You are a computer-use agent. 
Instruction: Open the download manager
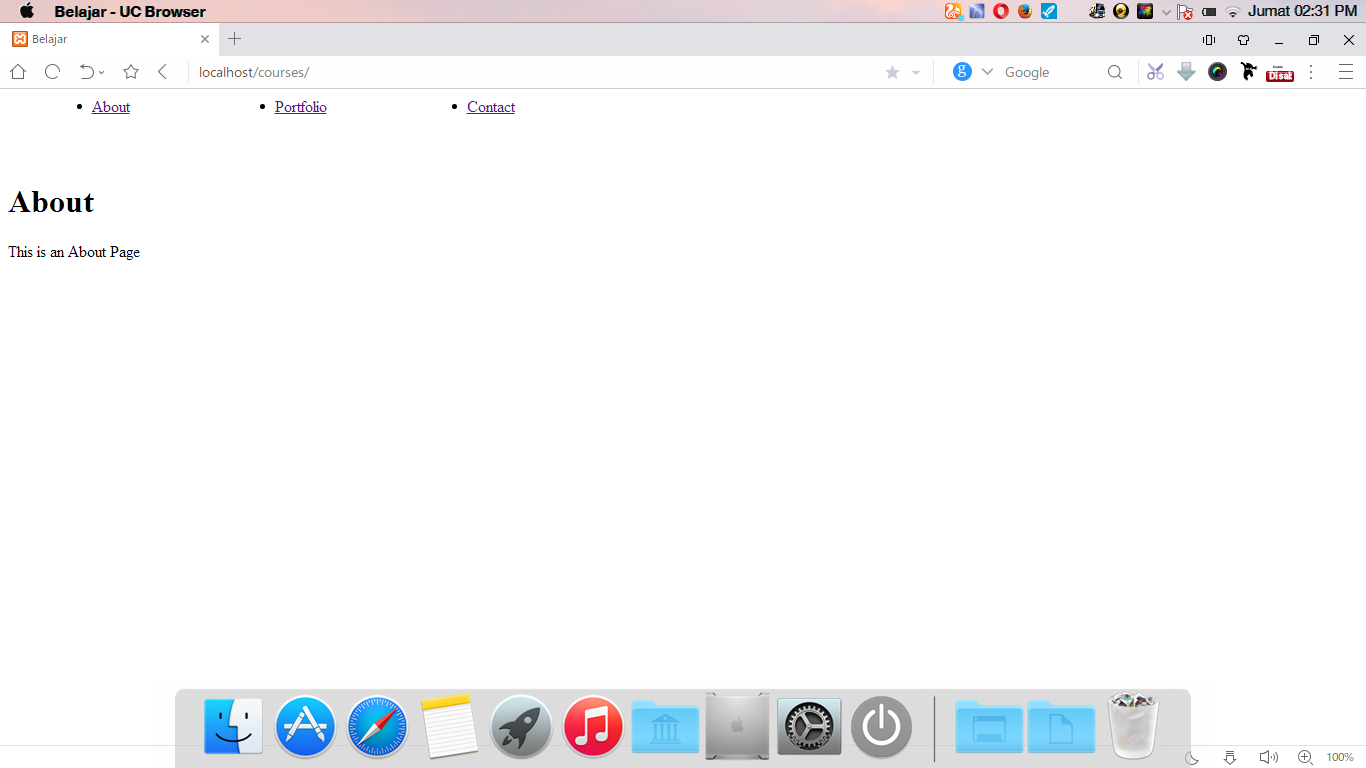click(x=1186, y=71)
